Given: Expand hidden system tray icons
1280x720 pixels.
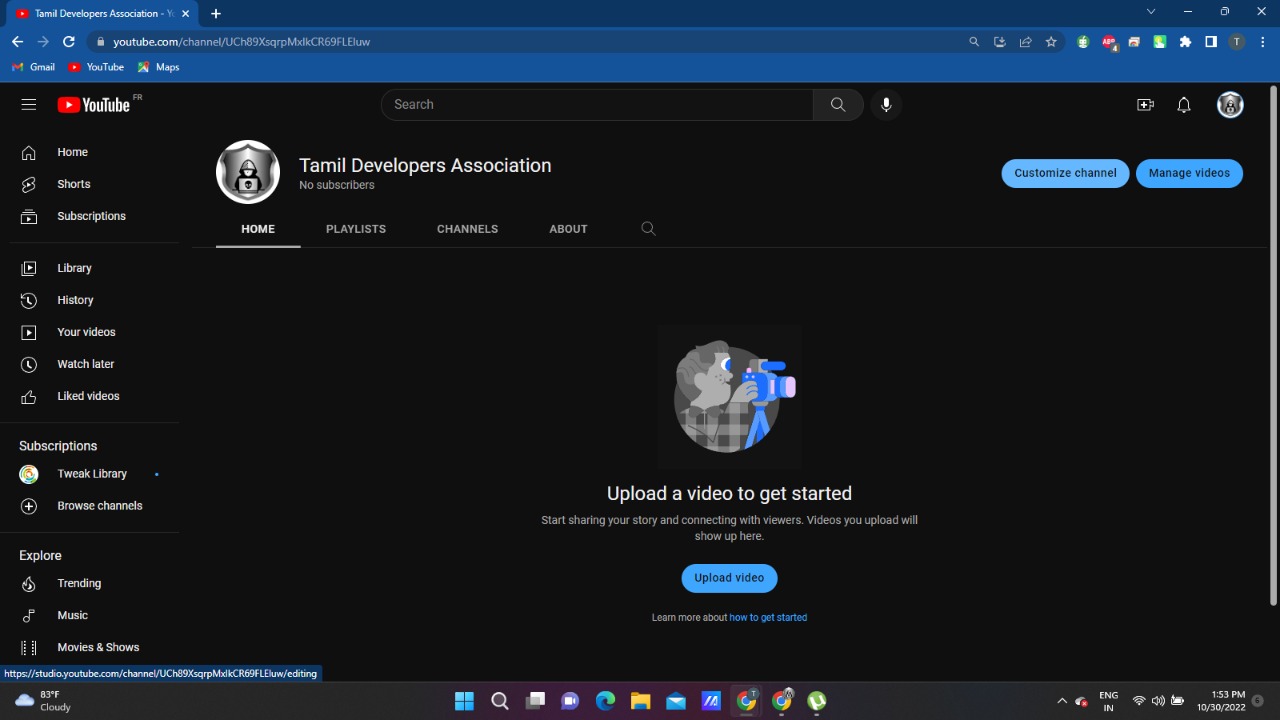Looking at the screenshot, I should 1062,701.
